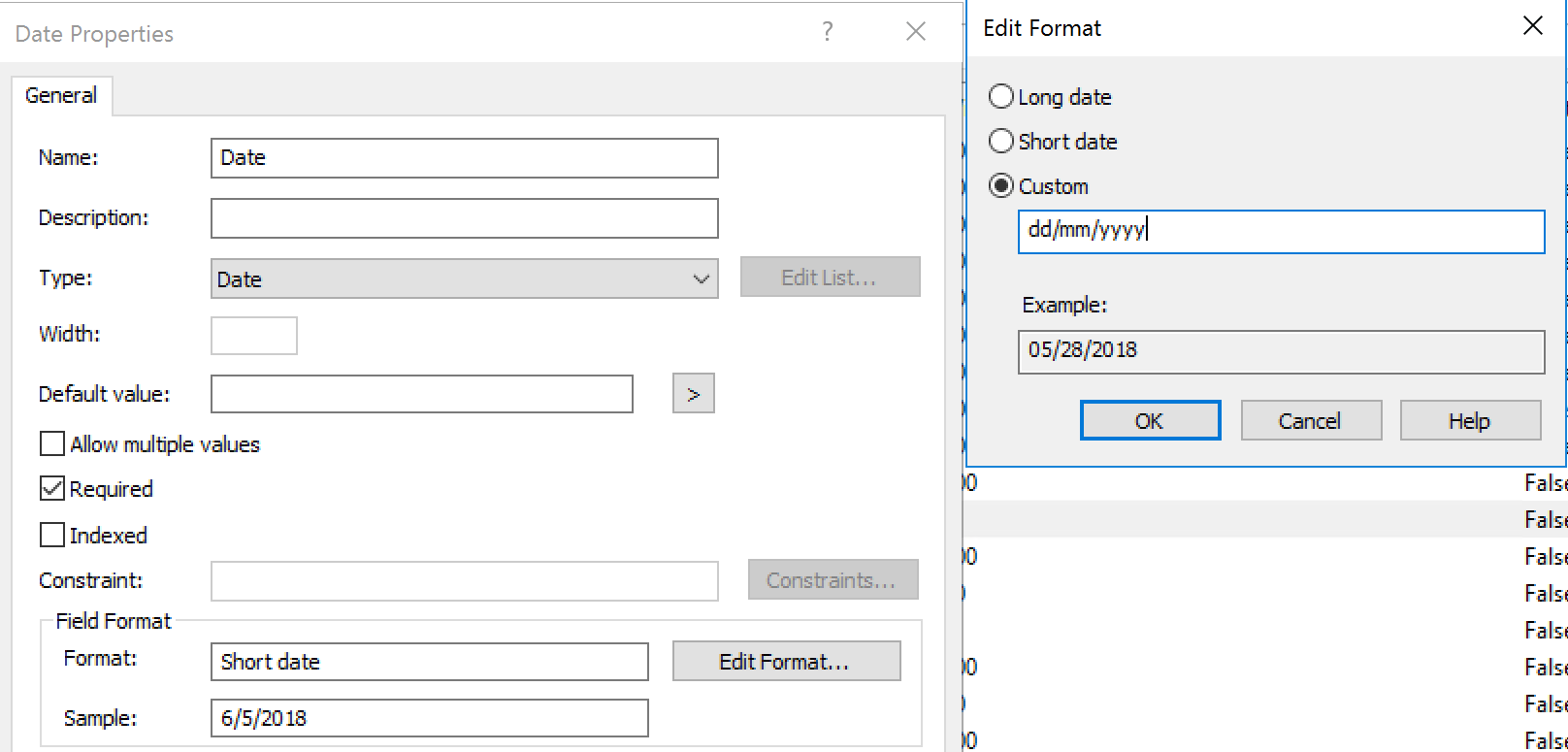Uncheck the Required checkbox

point(52,489)
